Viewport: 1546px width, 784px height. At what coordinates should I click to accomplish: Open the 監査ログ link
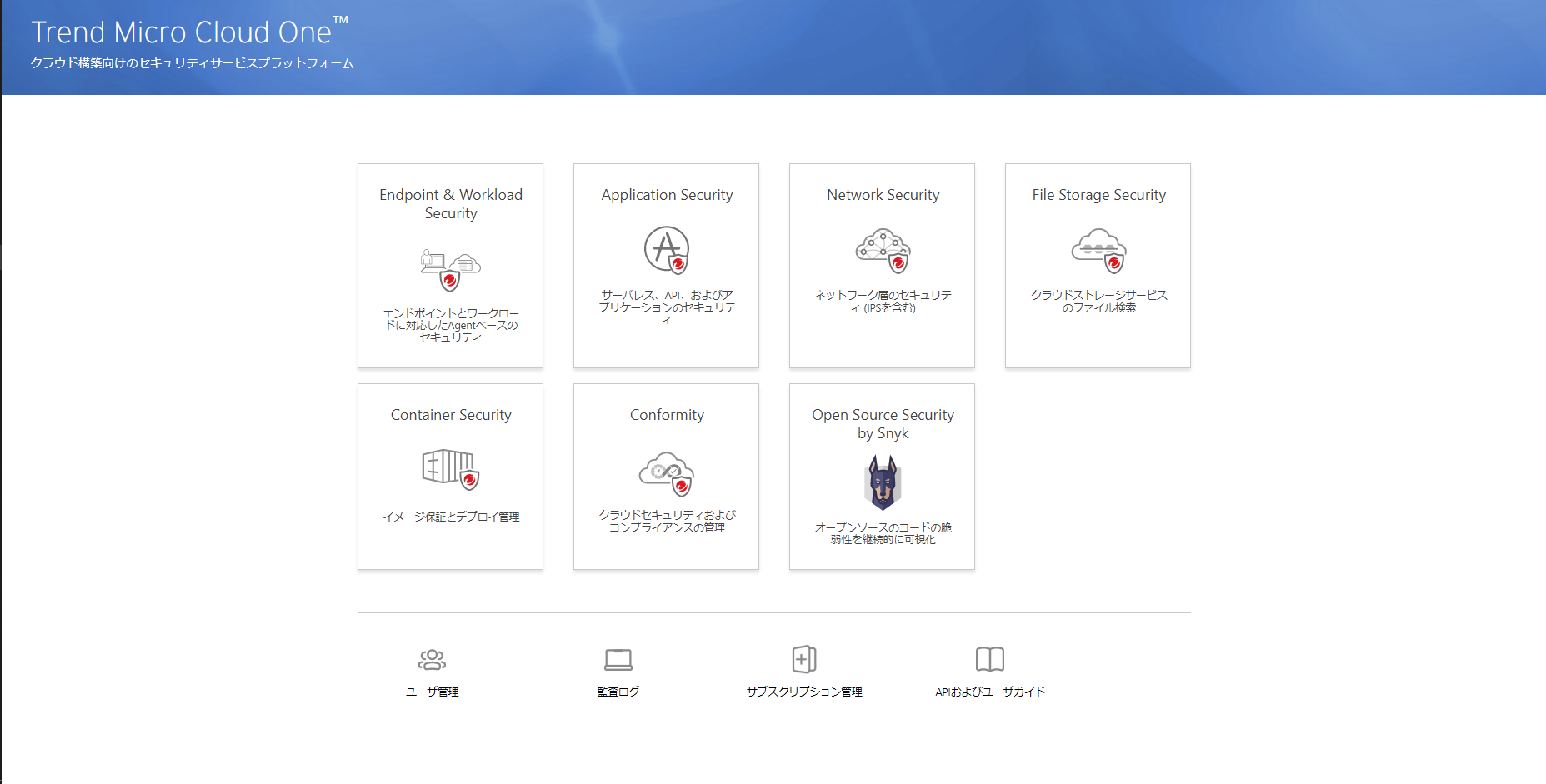click(x=618, y=692)
